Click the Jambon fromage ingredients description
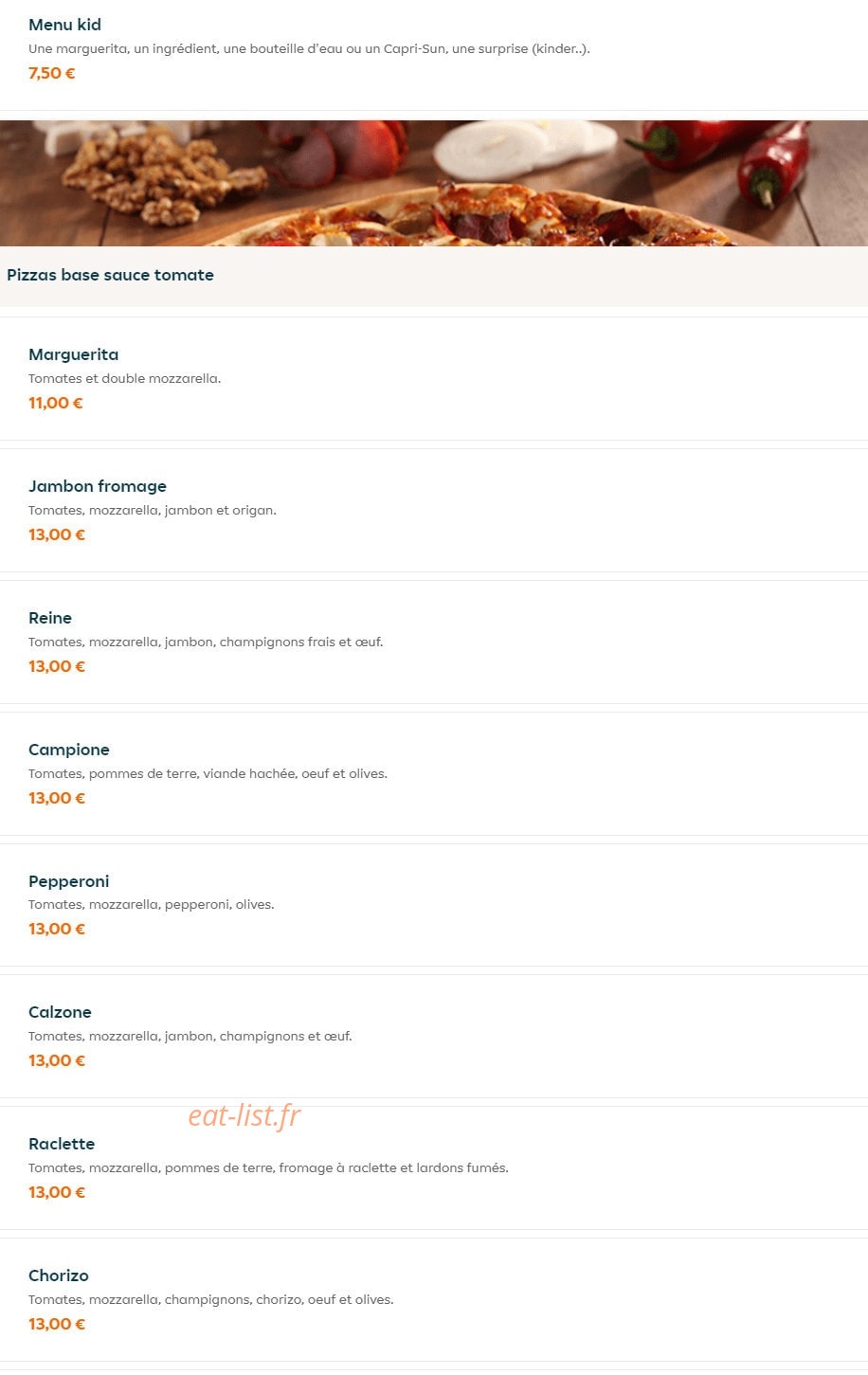This screenshot has width=868, height=1375. [x=153, y=510]
